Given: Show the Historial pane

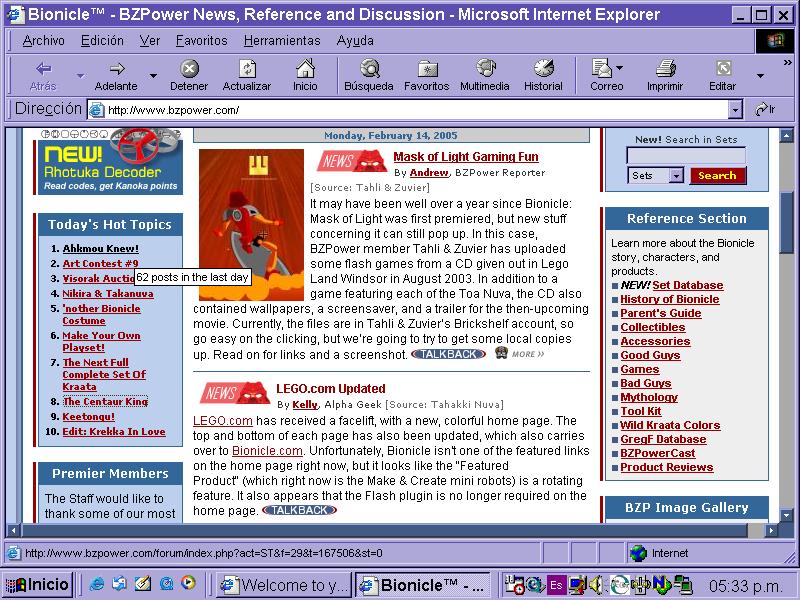Looking at the screenshot, I should [543, 68].
